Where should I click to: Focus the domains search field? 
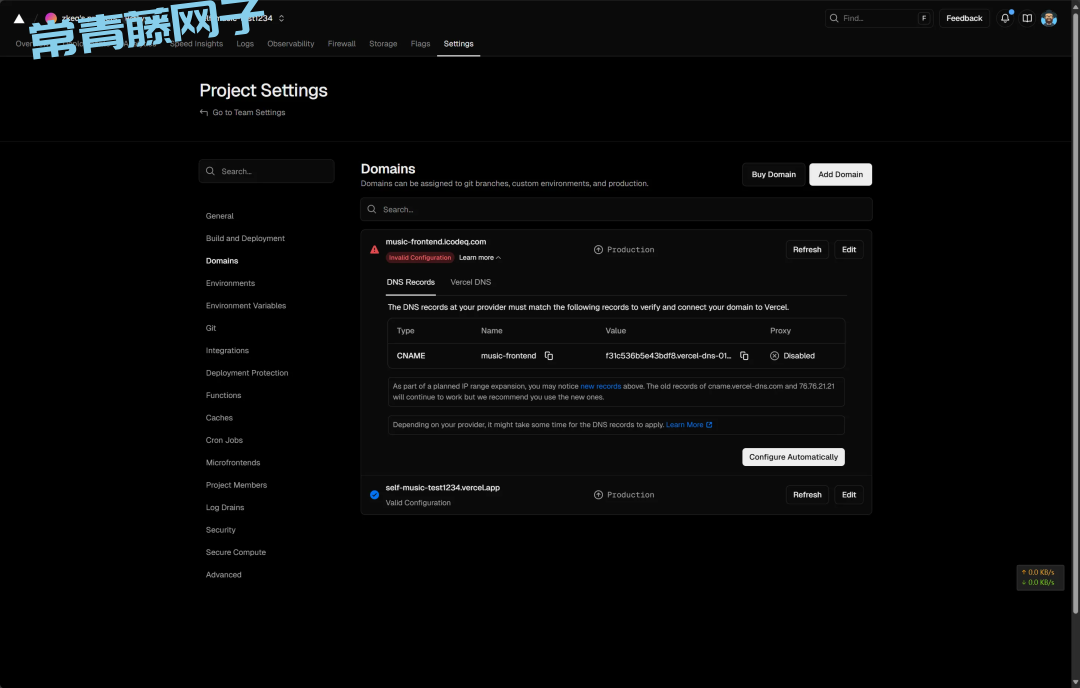[616, 209]
